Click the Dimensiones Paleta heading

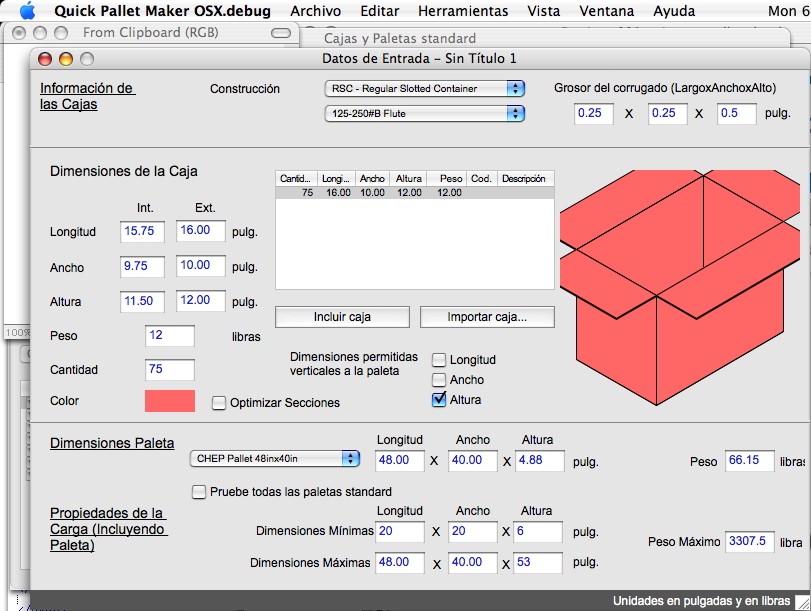(x=112, y=443)
